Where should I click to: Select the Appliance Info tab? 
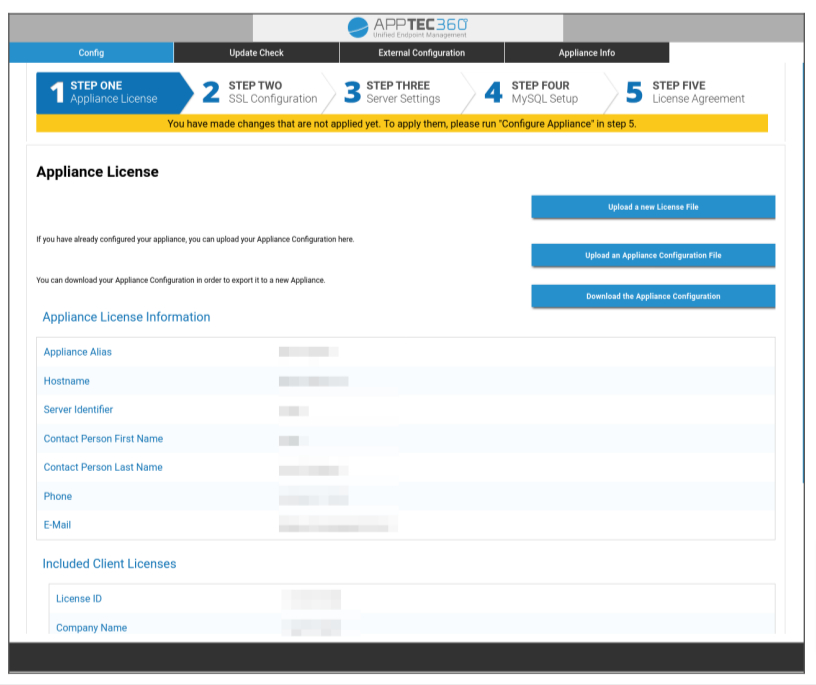(x=586, y=53)
